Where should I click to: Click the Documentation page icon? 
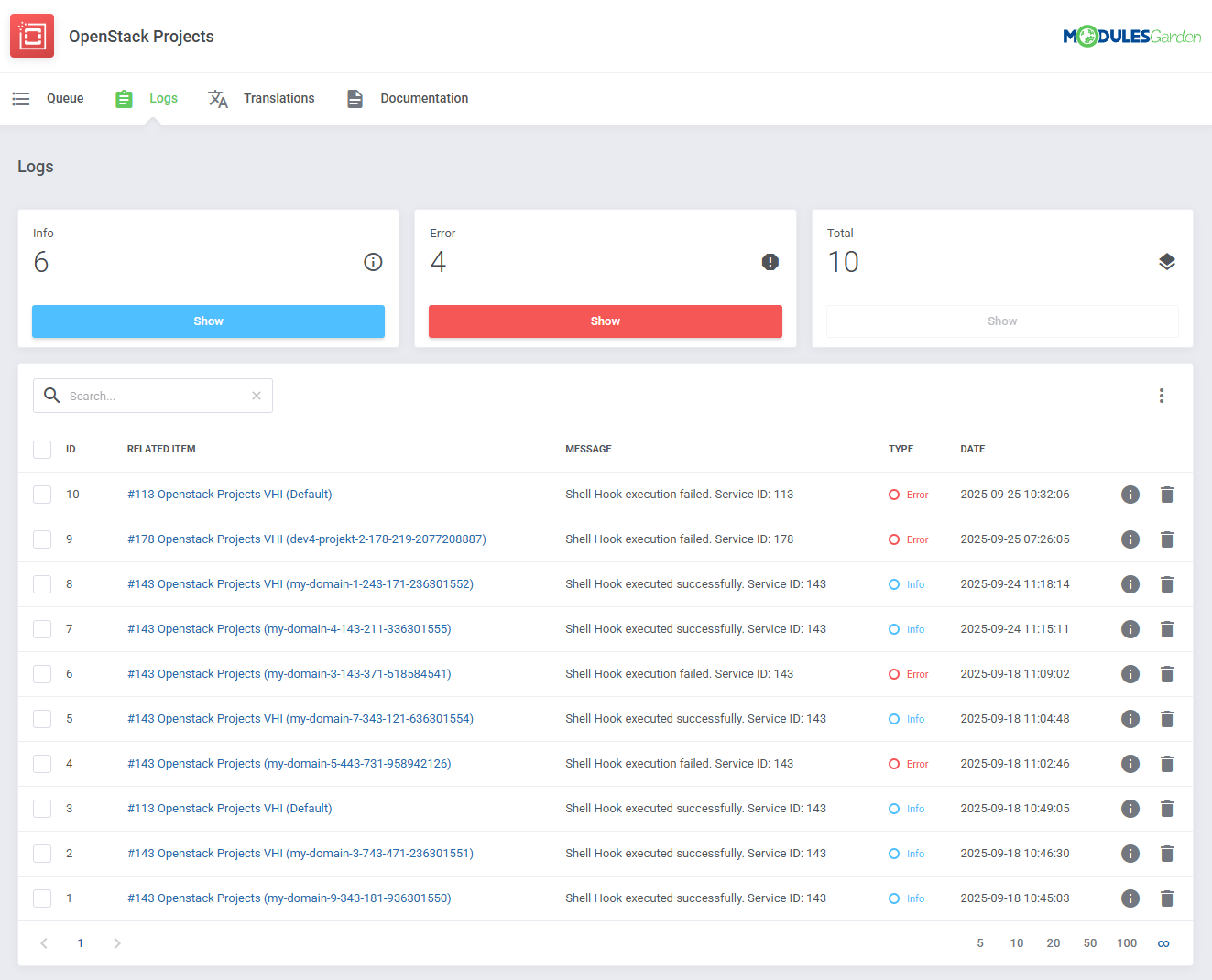point(355,98)
